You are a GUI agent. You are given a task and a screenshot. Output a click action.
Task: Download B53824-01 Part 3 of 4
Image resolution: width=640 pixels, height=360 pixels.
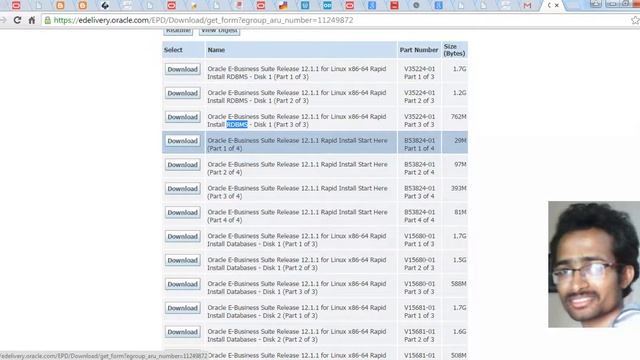point(182,189)
